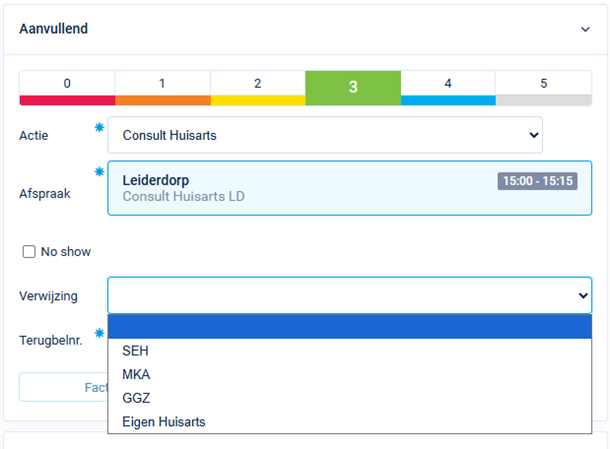The height and width of the screenshot is (449, 610).
Task: Select the Leiderdorp appointment card
Action: (x=300, y=188)
